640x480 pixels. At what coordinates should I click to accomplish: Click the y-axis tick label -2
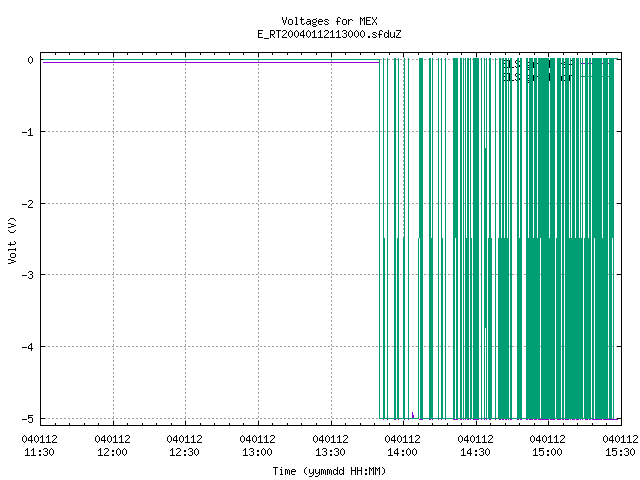tap(27, 204)
